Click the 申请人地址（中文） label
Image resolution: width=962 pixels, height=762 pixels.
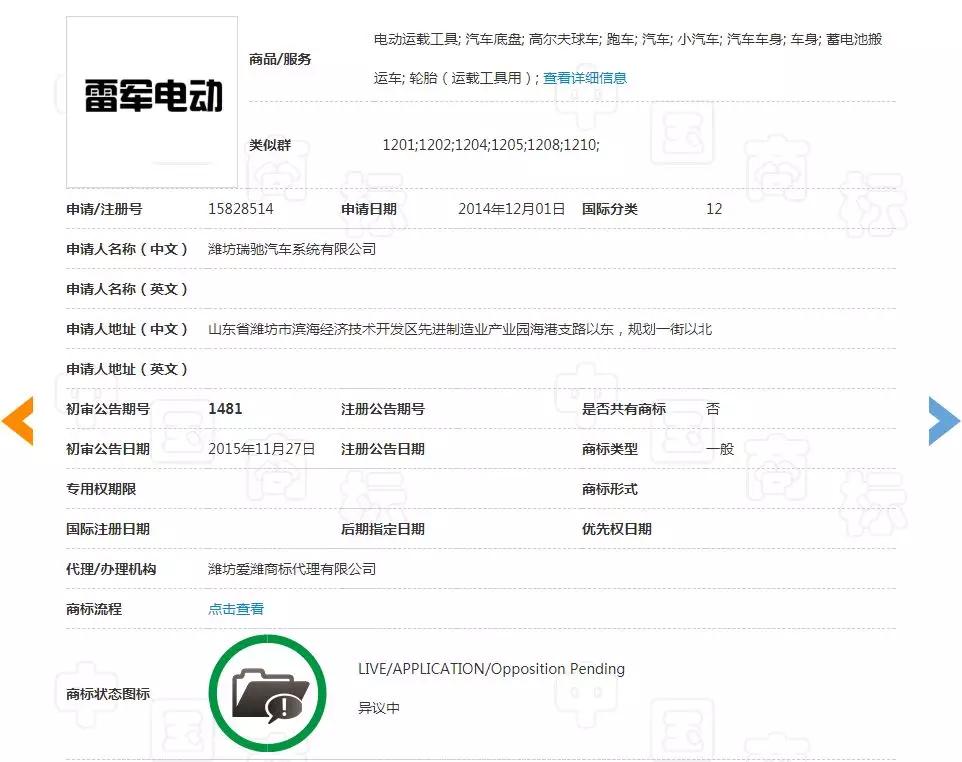point(127,329)
